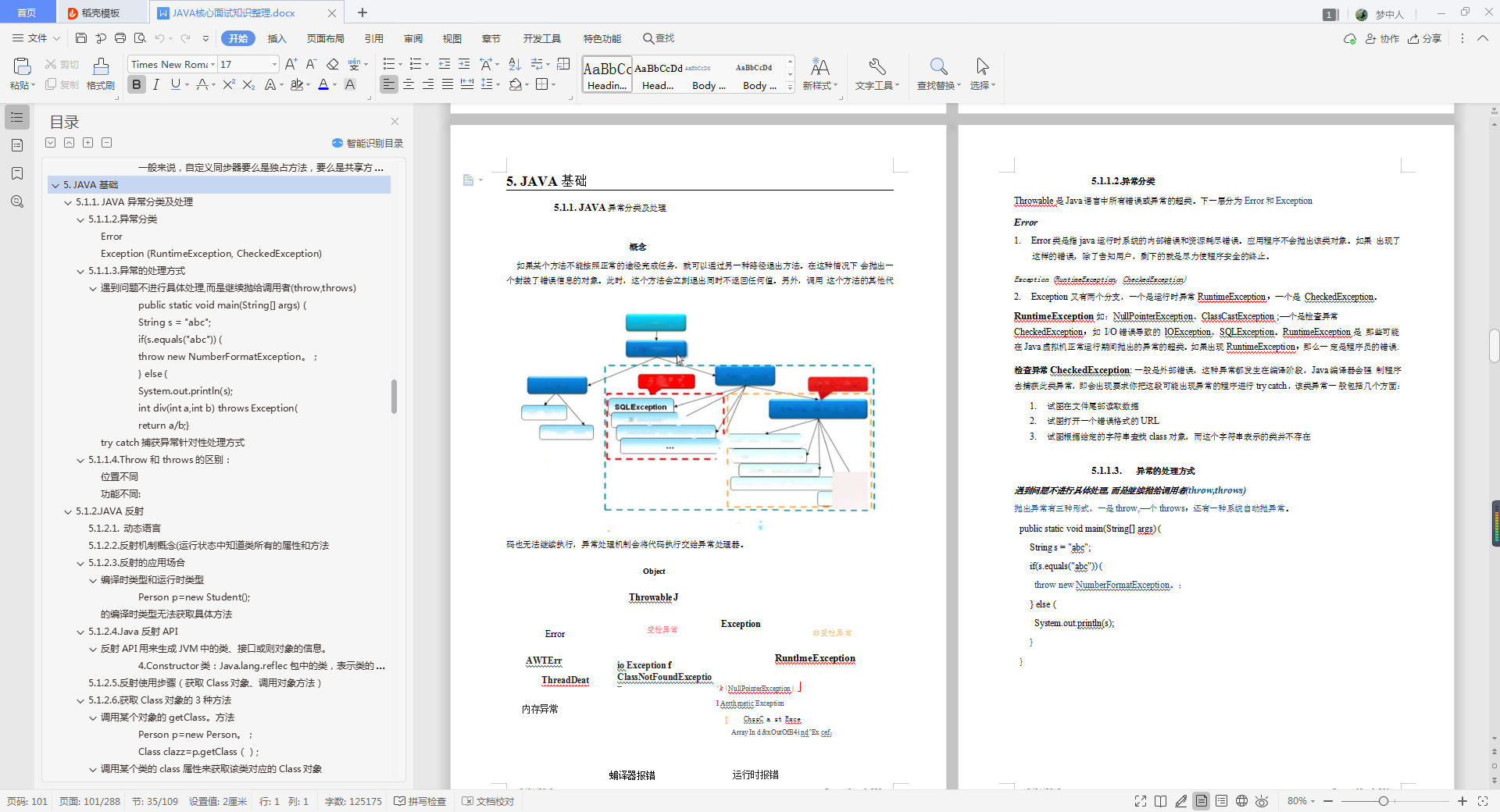
Task: Click the zoom slider handle
Action: pos(1384,801)
